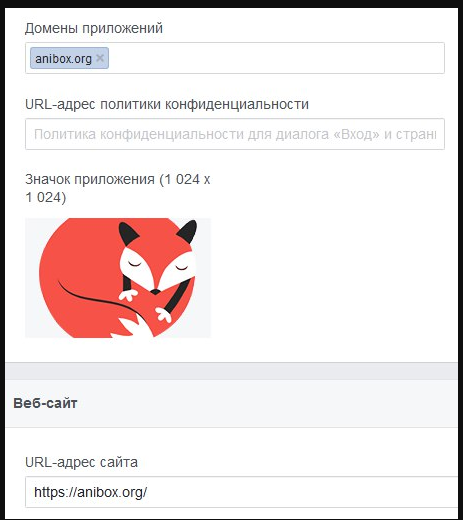Click the fox's closed right eye
The width and height of the screenshot is (463, 520).
coord(182,268)
